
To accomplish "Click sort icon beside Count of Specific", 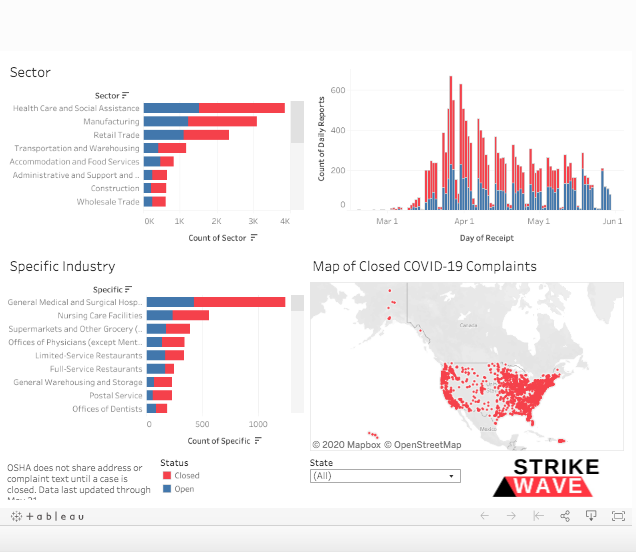I will tap(257, 441).
